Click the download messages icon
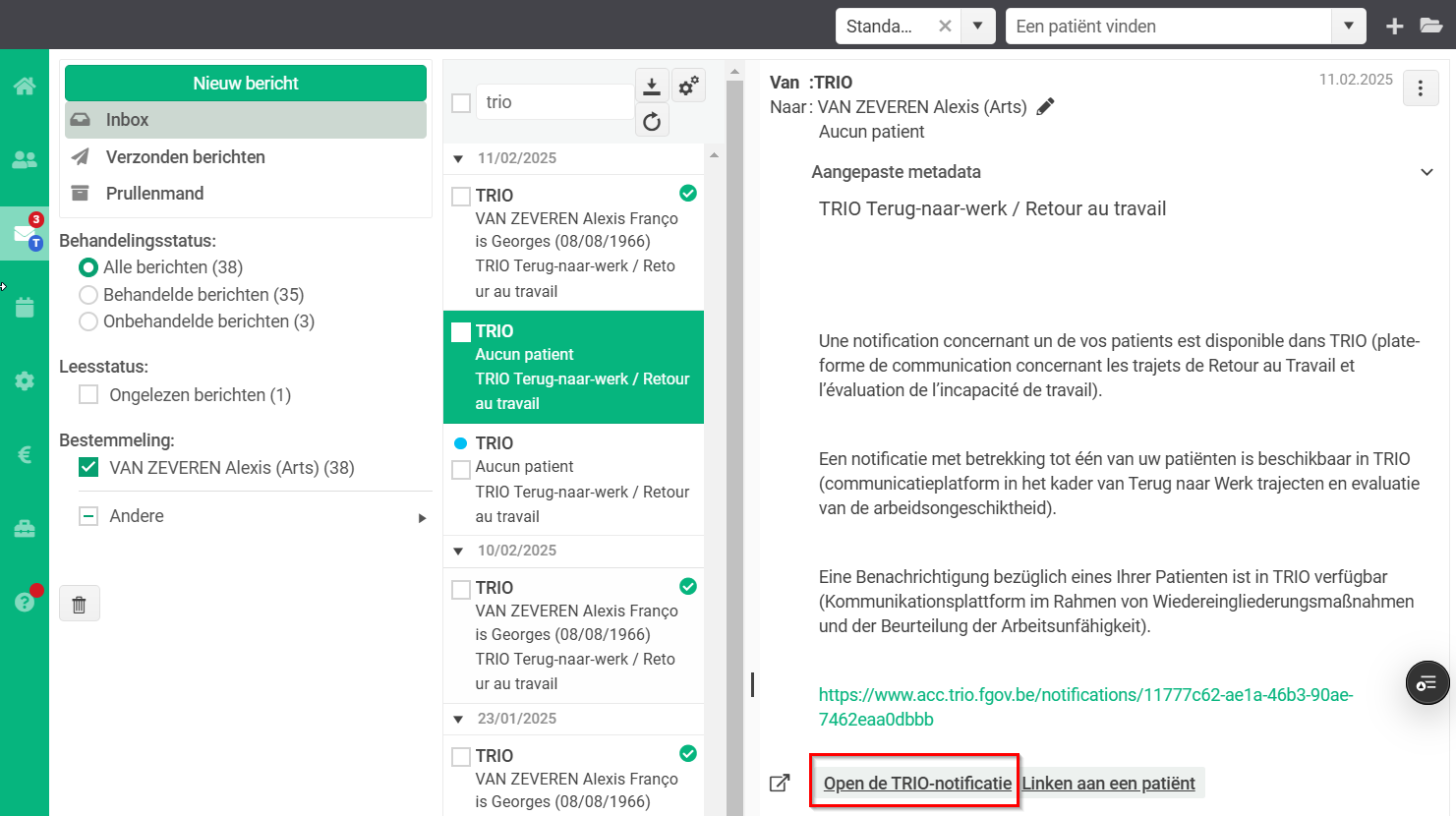The height and width of the screenshot is (816, 1456). click(652, 87)
